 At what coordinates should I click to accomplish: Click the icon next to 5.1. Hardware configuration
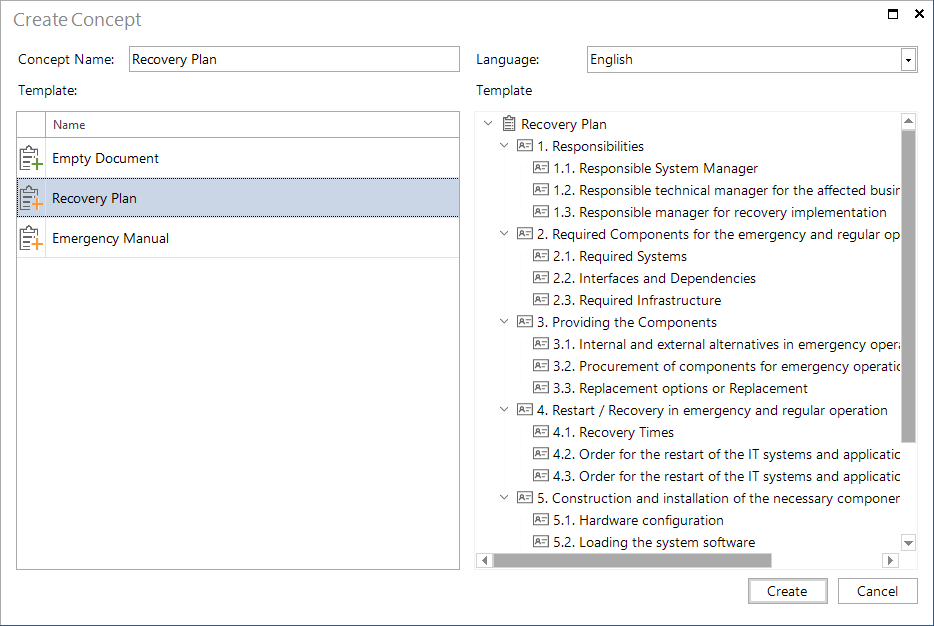click(x=540, y=519)
